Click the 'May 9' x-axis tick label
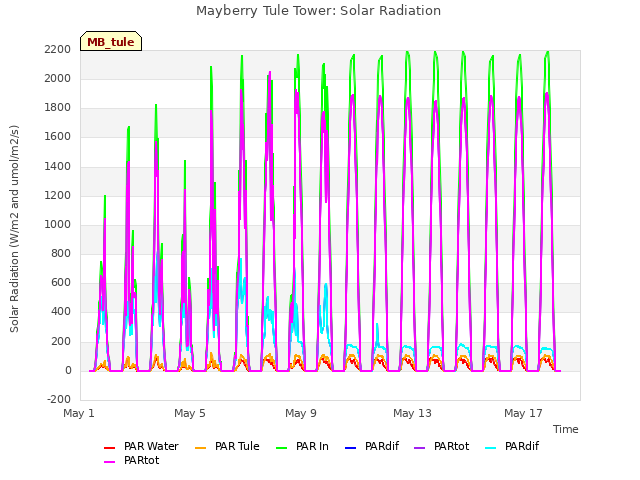The width and height of the screenshot is (640, 480). 301,413
